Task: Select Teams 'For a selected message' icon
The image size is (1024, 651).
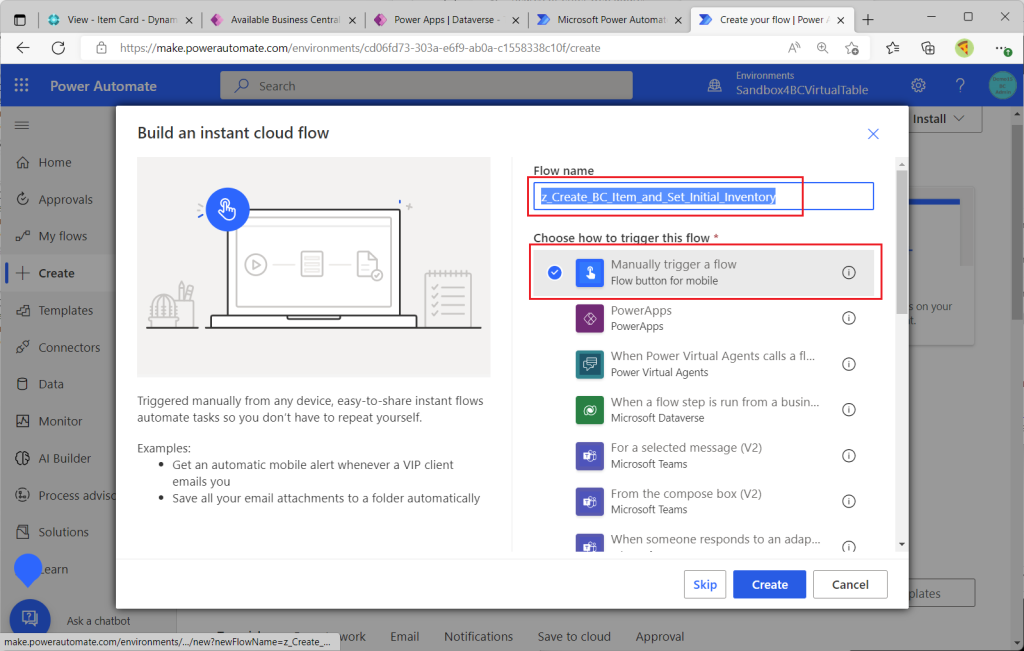Action: 589,455
